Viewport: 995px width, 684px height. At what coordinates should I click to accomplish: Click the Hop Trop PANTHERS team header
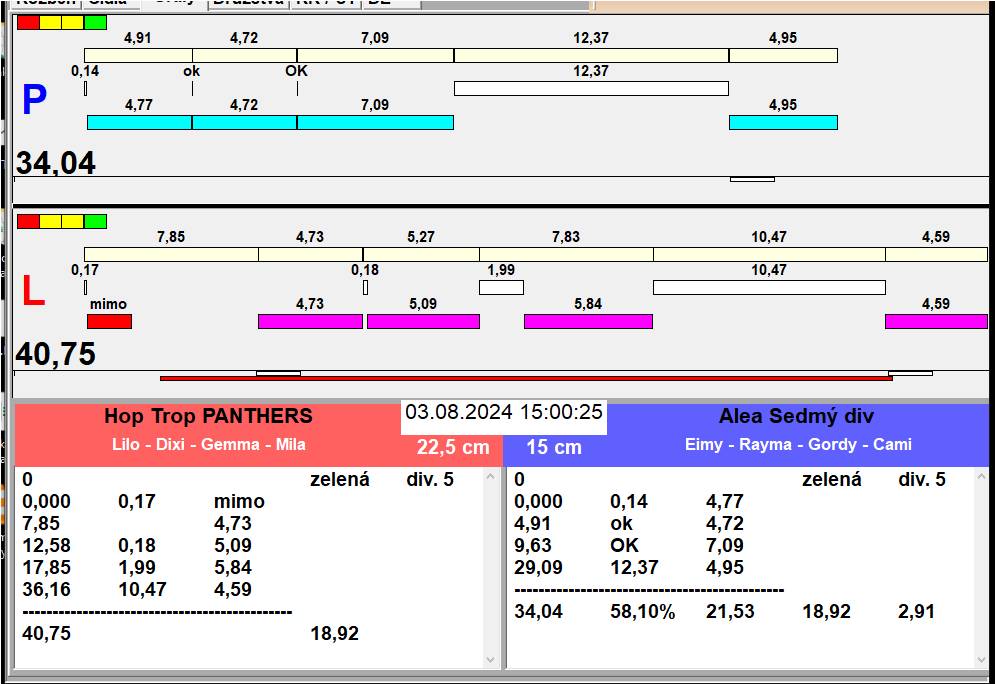pyautogui.click(x=208, y=416)
